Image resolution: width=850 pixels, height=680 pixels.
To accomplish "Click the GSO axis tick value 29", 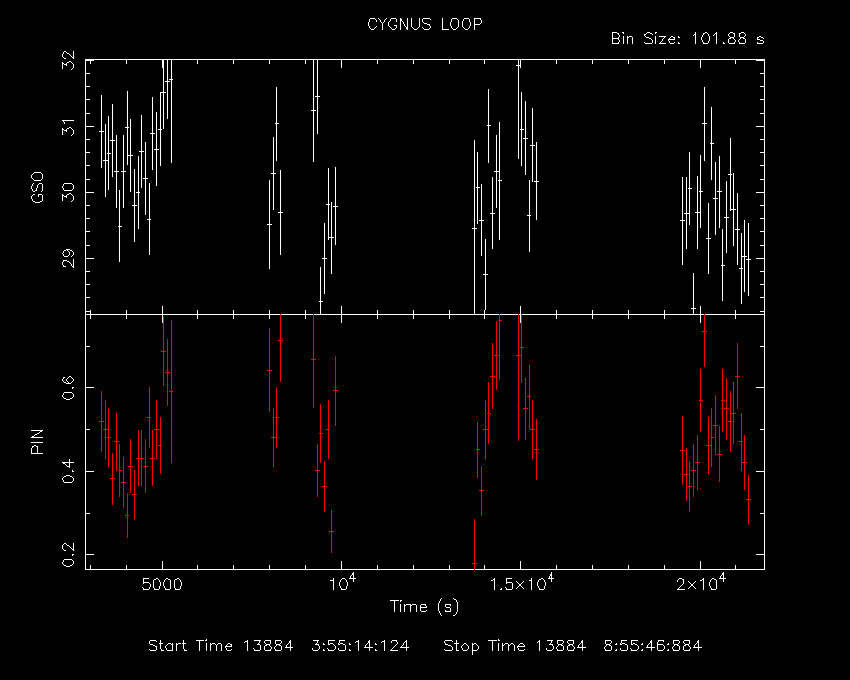I will 69,258.
